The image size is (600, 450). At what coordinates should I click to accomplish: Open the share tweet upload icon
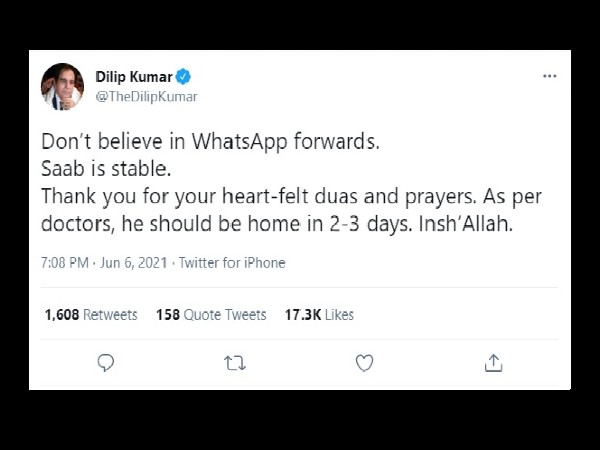pyautogui.click(x=493, y=363)
